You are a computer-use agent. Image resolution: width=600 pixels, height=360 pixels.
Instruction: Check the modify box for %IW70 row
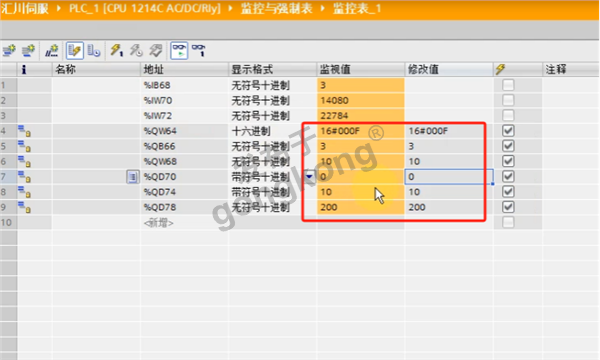508,100
